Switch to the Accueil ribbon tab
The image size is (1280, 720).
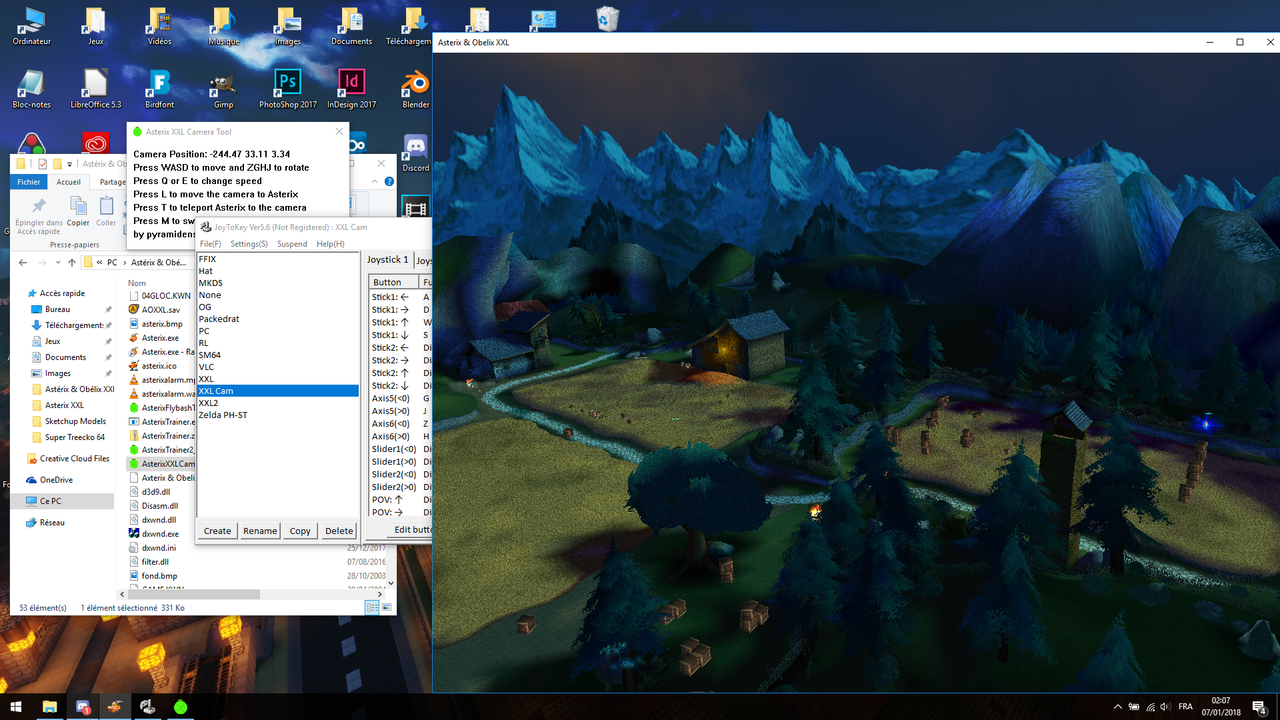[x=69, y=182]
